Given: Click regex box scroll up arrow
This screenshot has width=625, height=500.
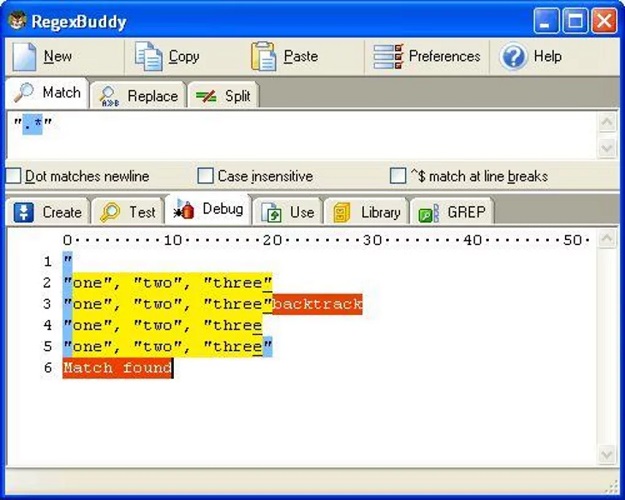Looking at the screenshot, I should 607,122.
